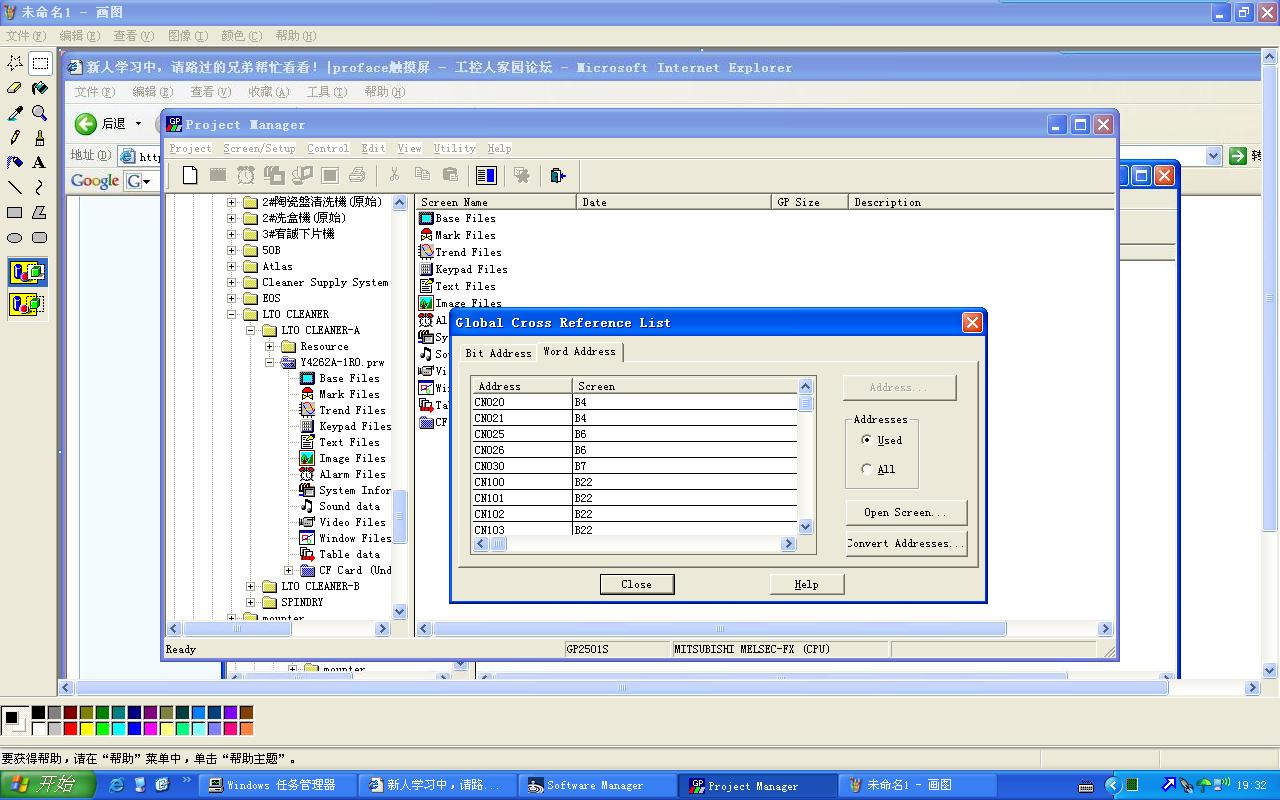Select the Magnifier tool
This screenshot has width=1280, height=800.
tap(39, 113)
